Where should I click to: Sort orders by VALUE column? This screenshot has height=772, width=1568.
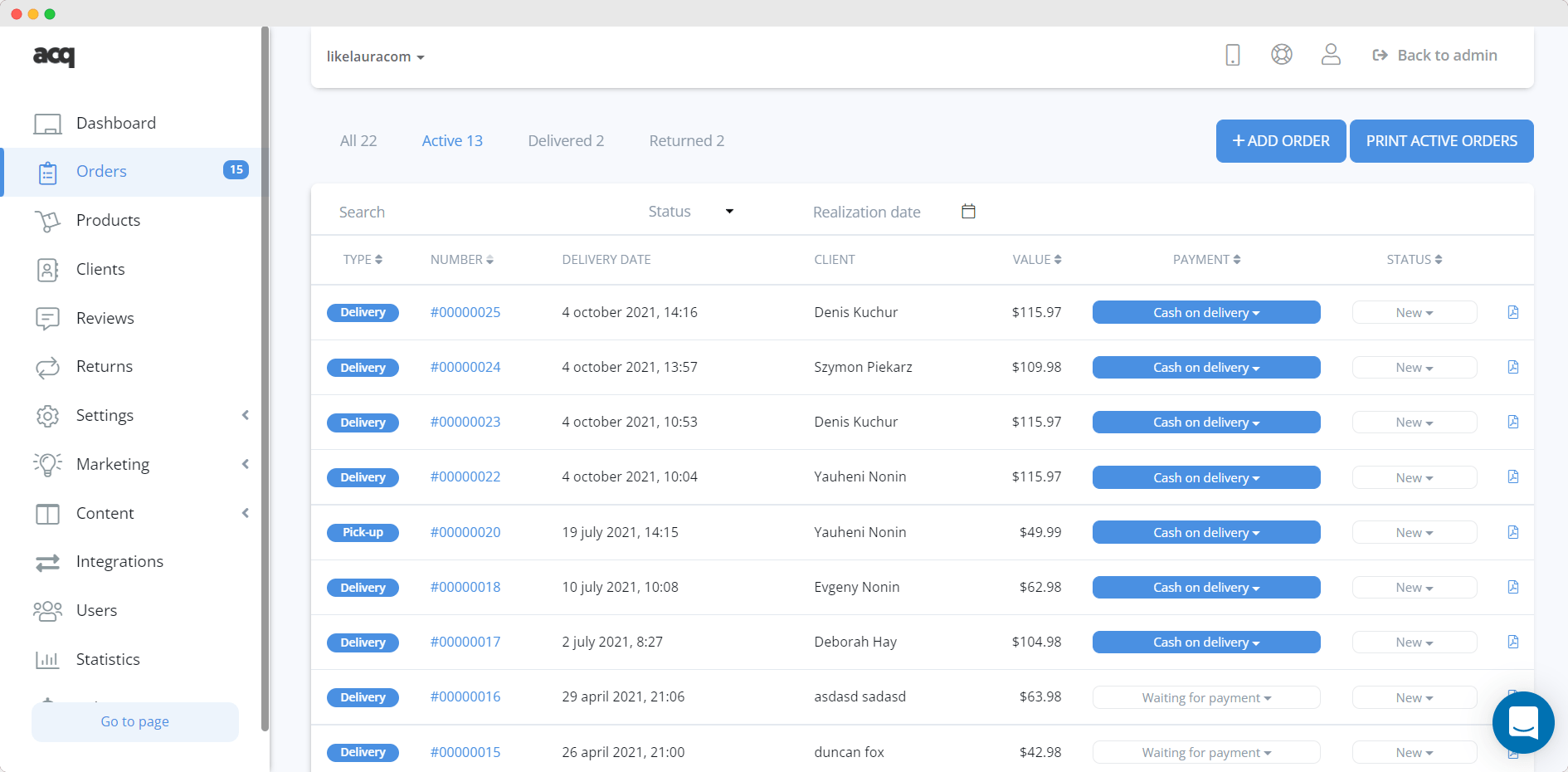[1037, 260]
